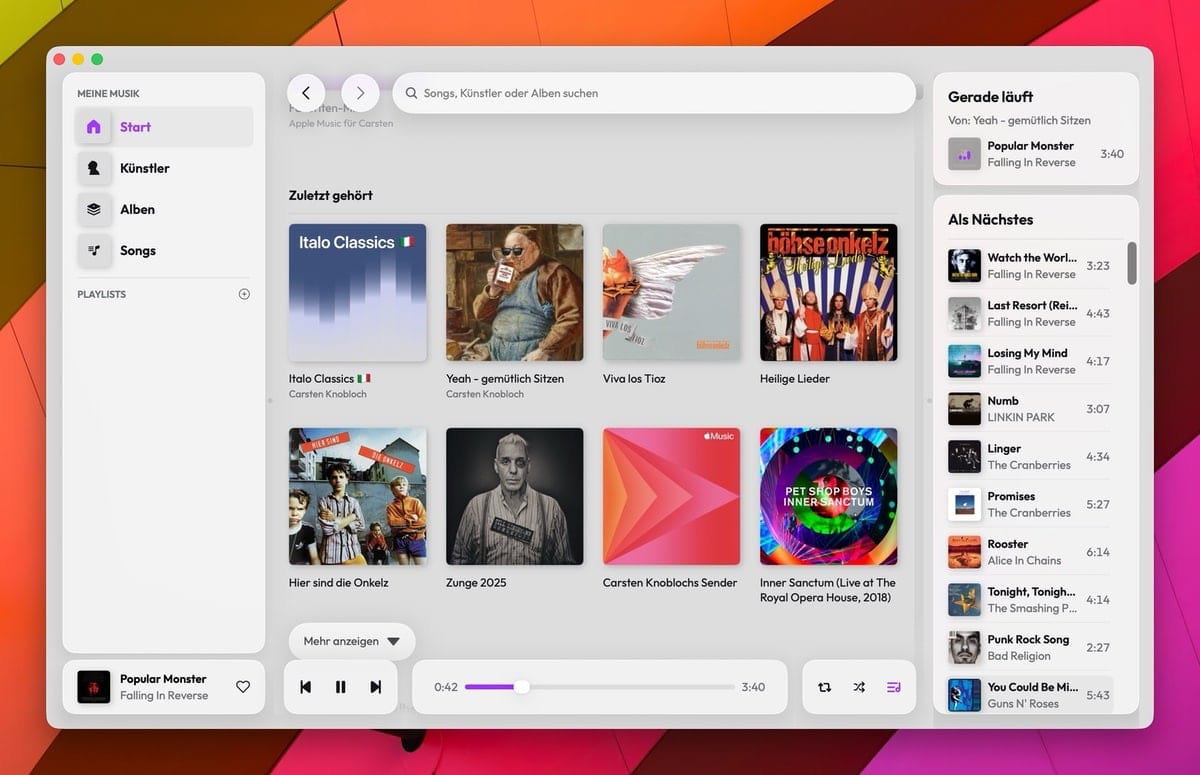The width and height of the screenshot is (1200, 775).
Task: Click the forward navigation arrow
Action: coord(360,93)
